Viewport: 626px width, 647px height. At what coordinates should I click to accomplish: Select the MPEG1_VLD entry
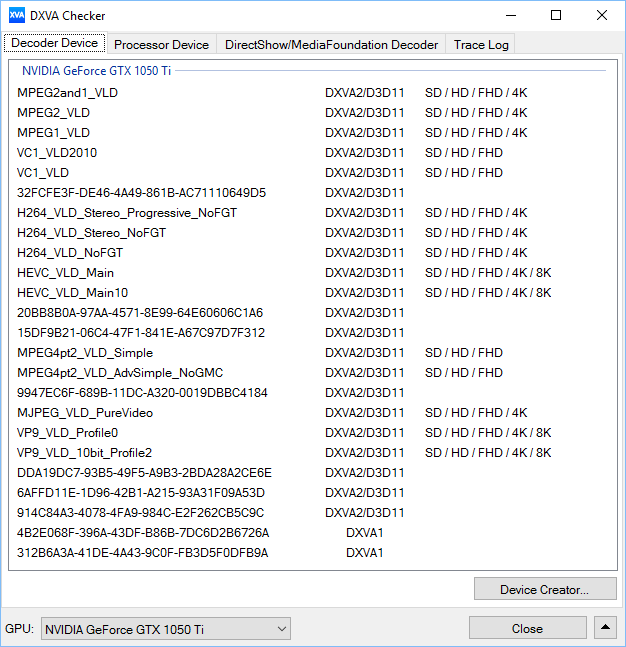coord(53,133)
